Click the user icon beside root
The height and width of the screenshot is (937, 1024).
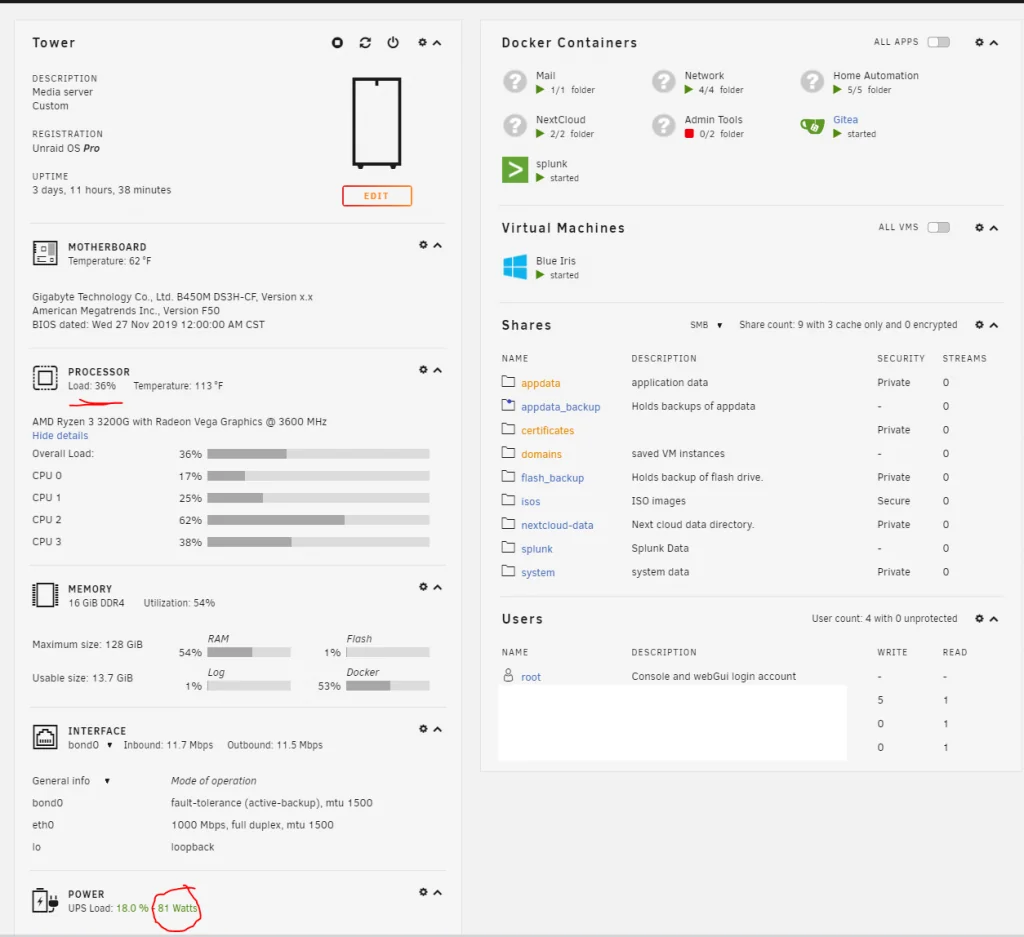[x=508, y=675]
